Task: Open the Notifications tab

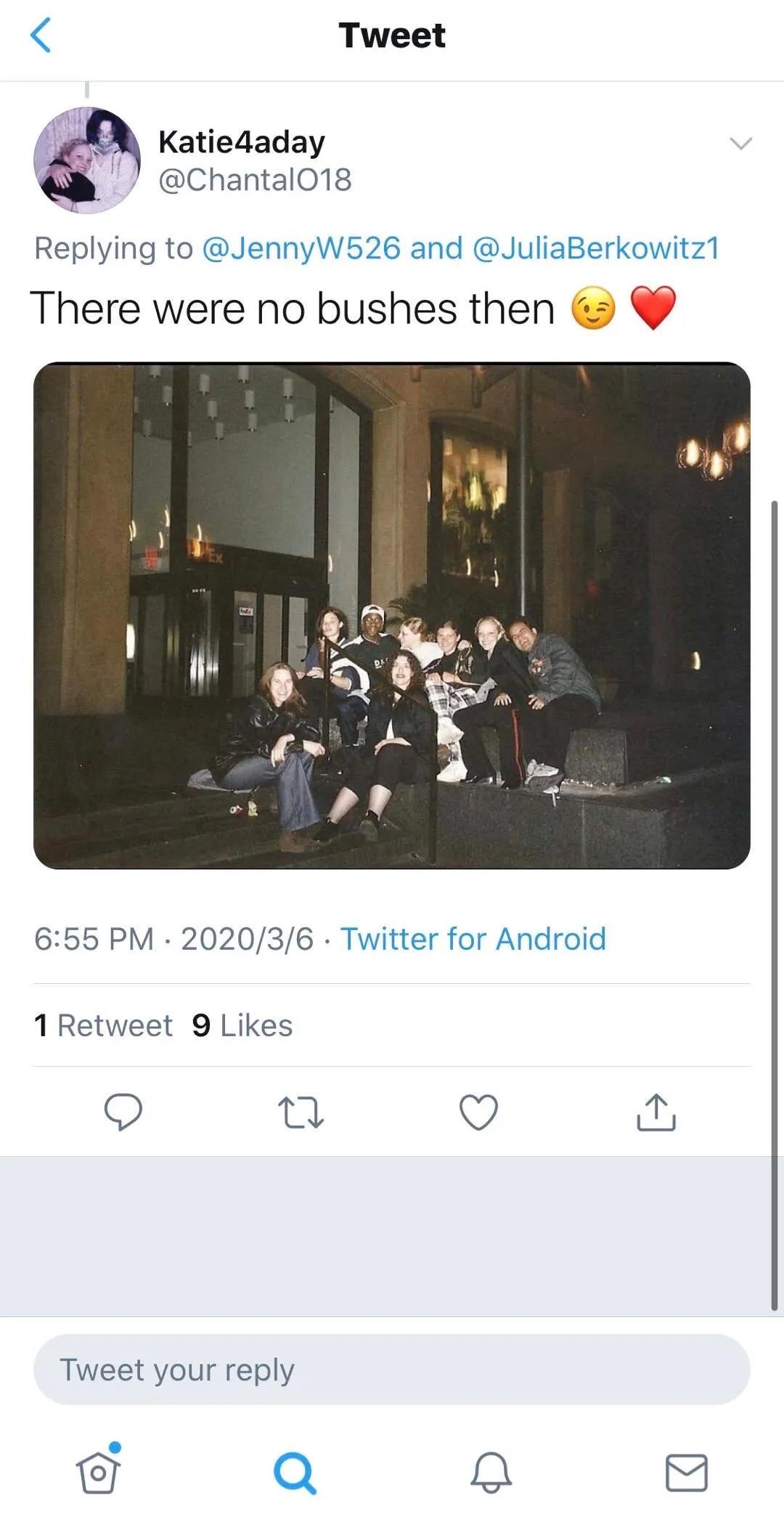Action: 491,1475
